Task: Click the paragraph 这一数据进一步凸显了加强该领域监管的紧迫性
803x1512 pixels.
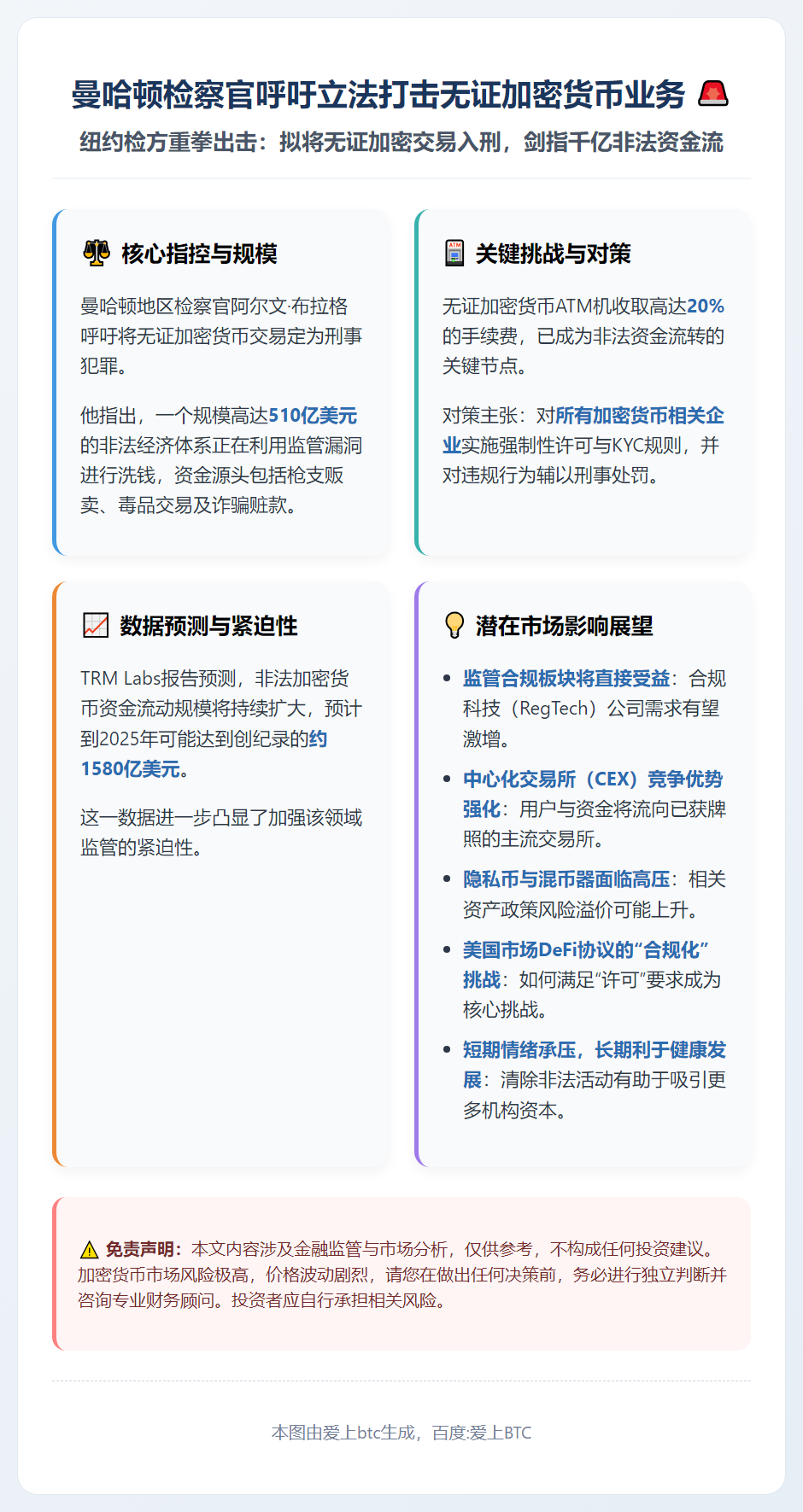Action: [221, 832]
